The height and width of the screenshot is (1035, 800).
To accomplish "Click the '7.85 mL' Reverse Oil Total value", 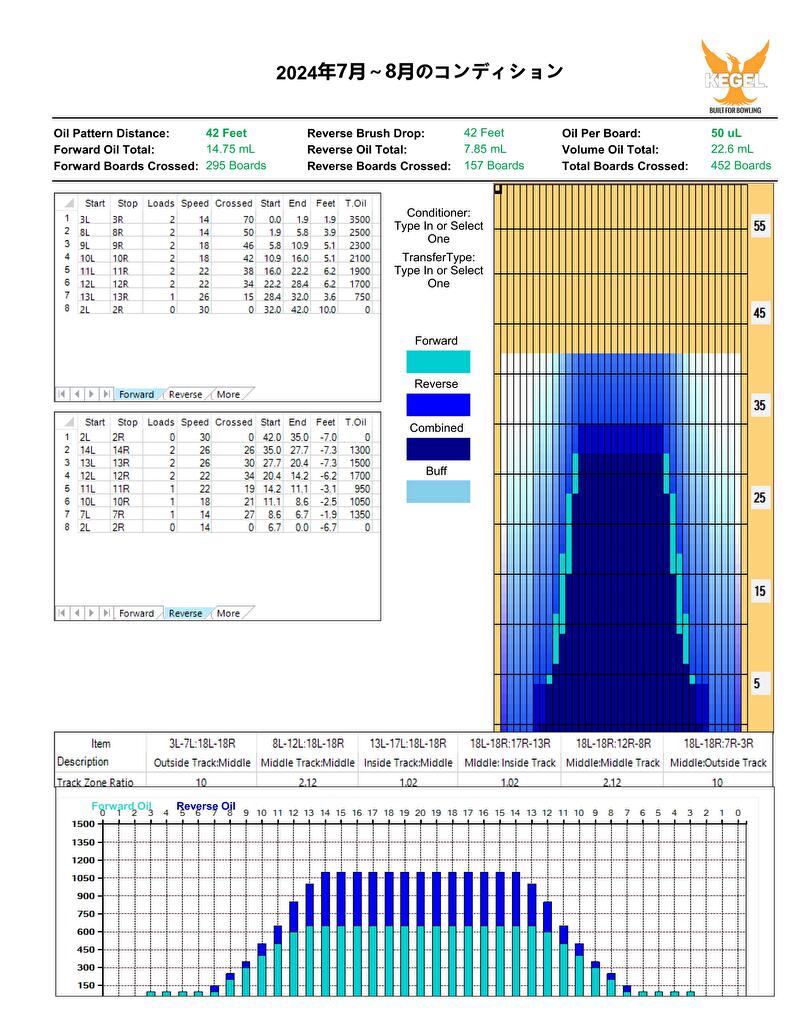I will pyautogui.click(x=485, y=149).
